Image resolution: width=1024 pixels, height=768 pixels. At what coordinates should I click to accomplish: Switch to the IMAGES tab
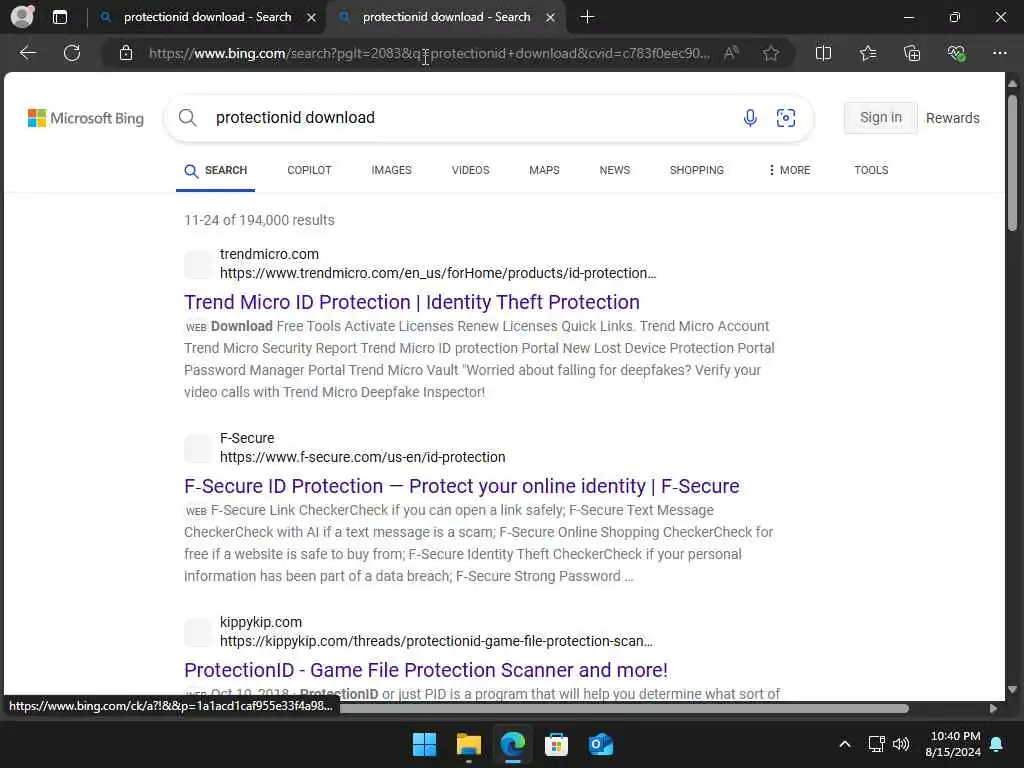(x=391, y=170)
